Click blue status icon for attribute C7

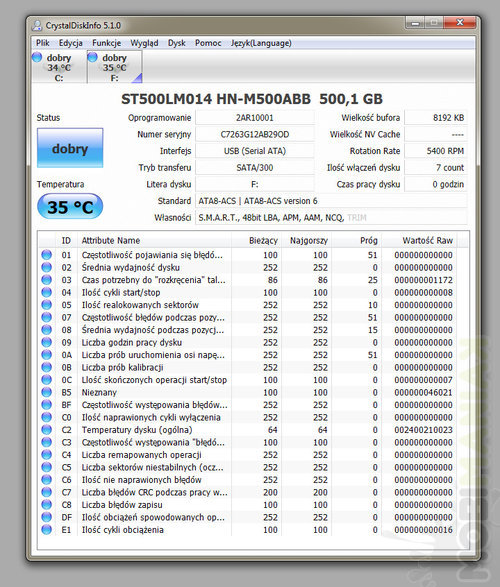pyautogui.click(x=47, y=492)
